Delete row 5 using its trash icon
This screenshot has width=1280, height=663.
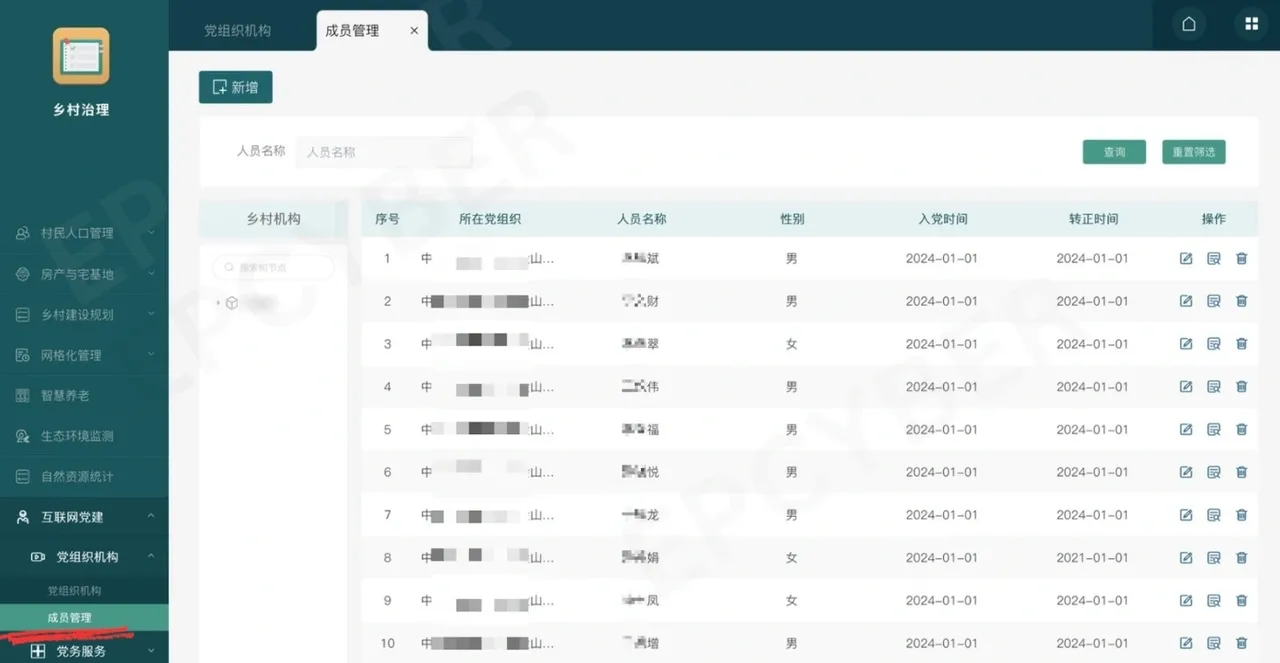(1241, 430)
